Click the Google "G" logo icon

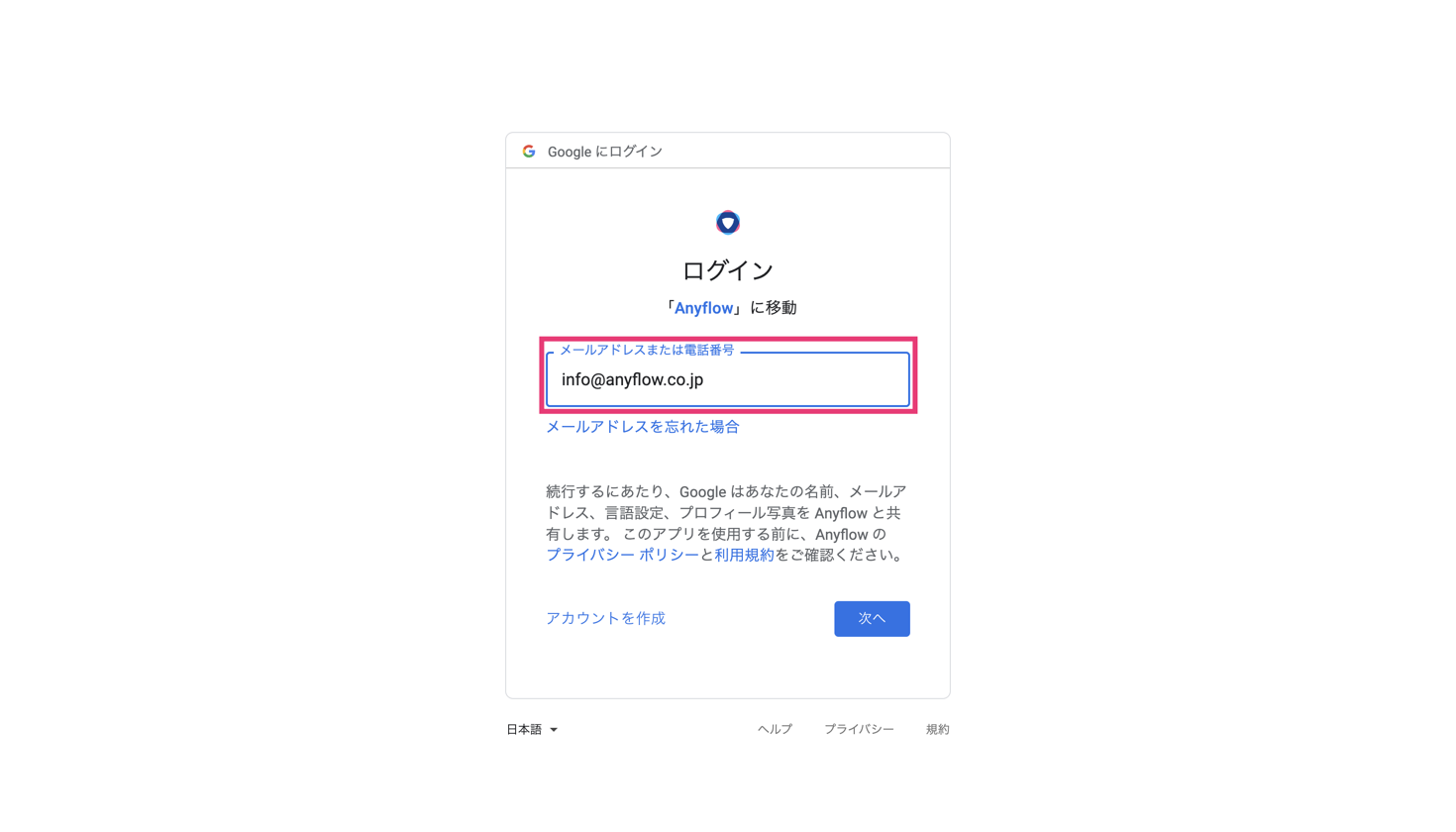529,152
